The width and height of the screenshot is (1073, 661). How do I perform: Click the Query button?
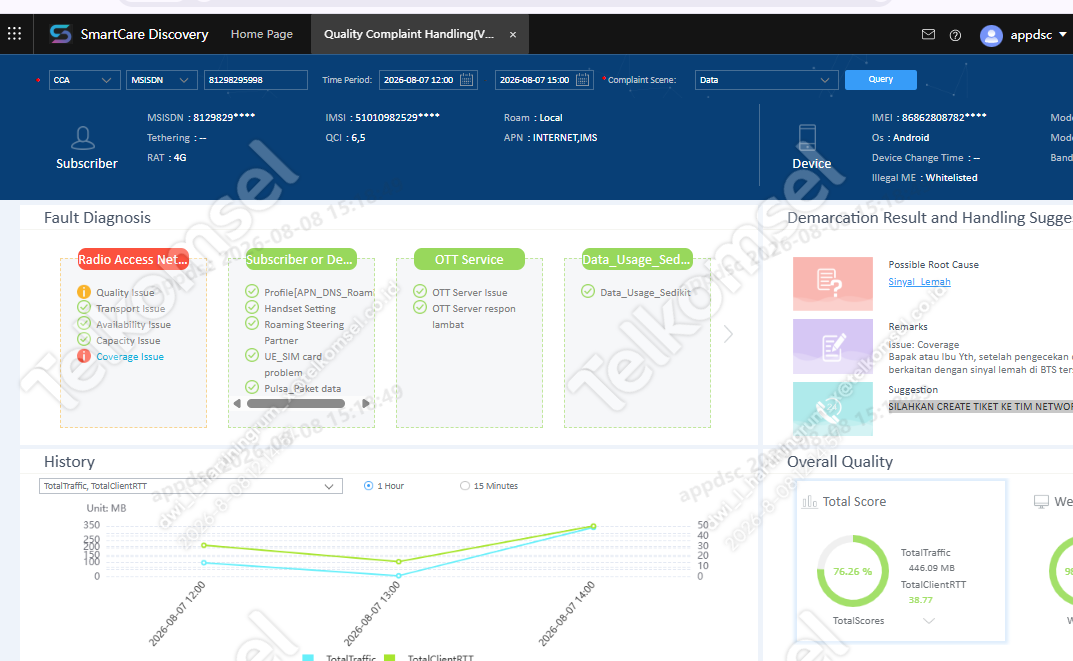881,79
